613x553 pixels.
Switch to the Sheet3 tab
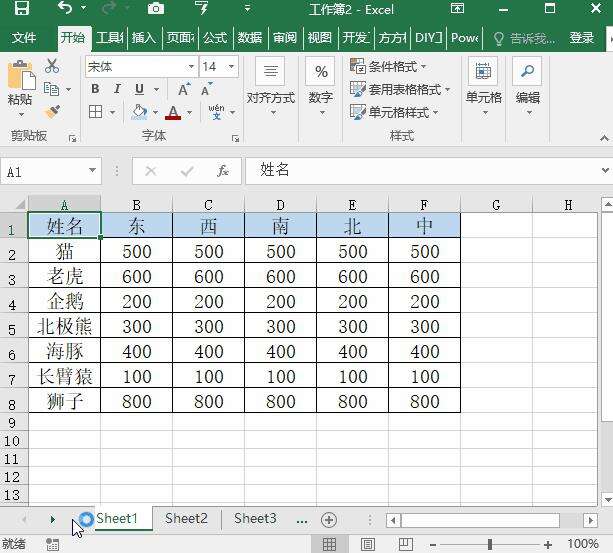click(255, 519)
